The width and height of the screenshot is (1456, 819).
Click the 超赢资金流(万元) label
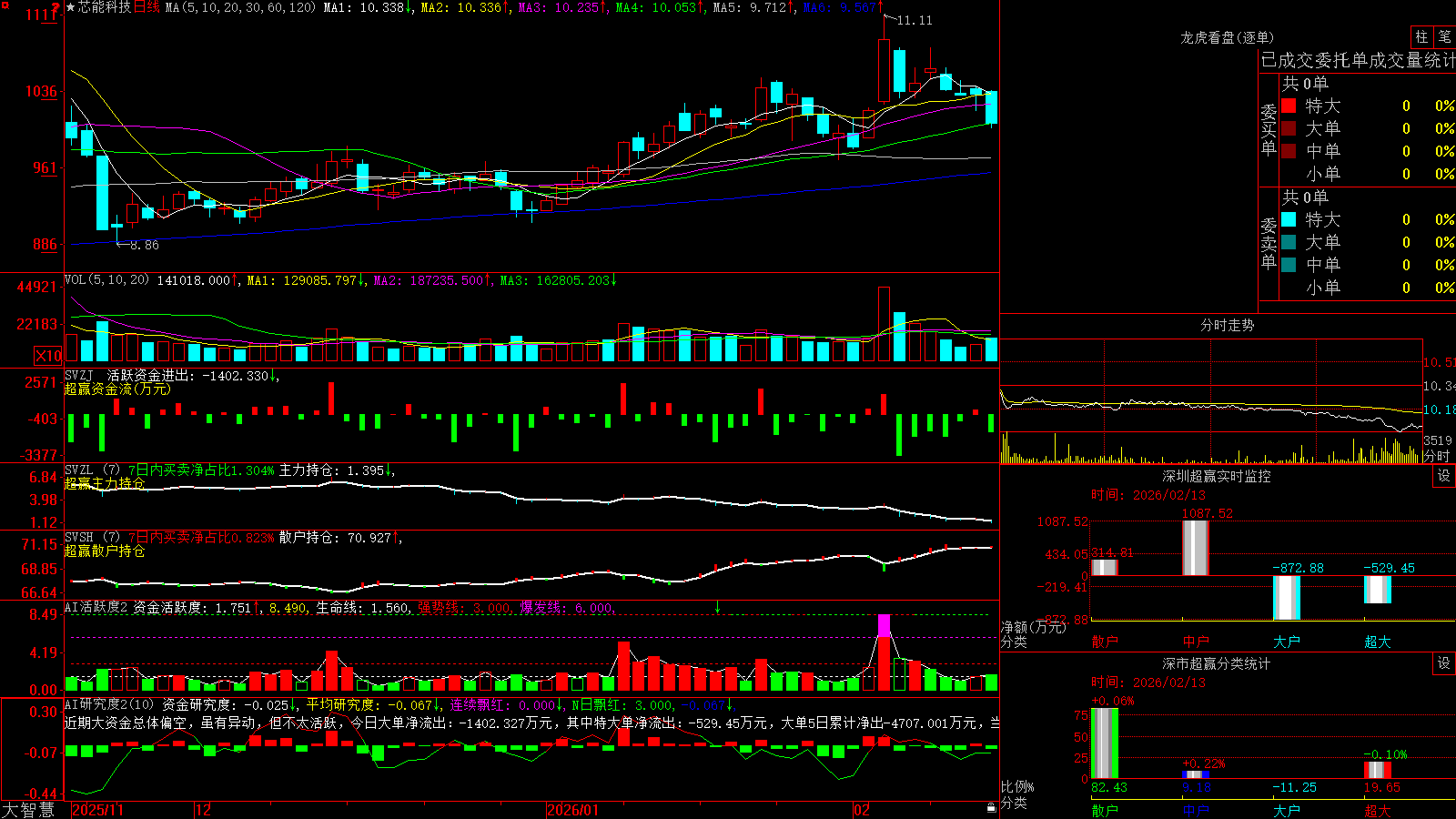[x=116, y=389]
